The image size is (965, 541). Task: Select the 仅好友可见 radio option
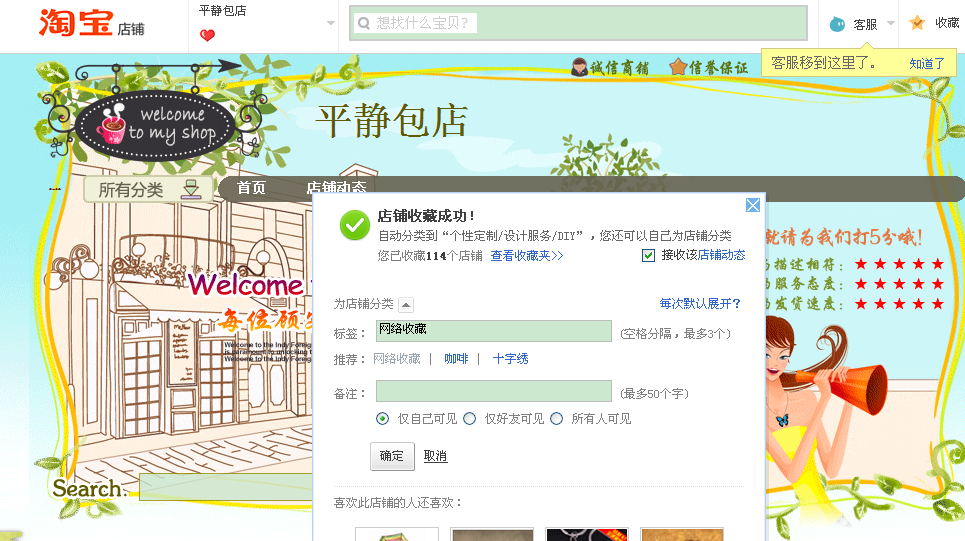[470, 419]
